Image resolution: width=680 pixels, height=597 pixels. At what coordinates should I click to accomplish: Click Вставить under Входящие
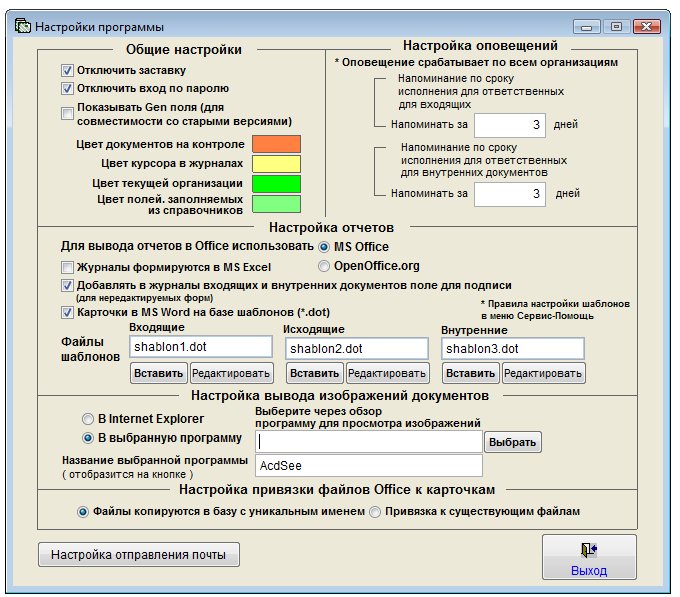tap(159, 373)
